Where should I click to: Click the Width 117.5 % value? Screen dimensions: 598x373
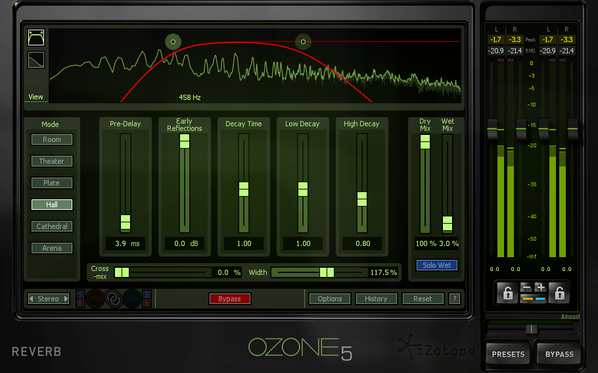point(383,272)
